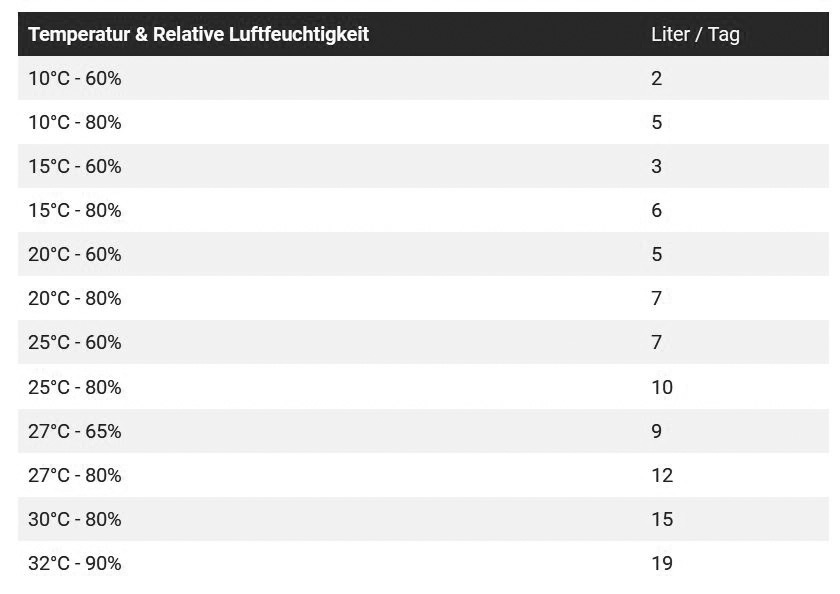
Task: Select the 25°C - 80% row label
Action: point(74,387)
